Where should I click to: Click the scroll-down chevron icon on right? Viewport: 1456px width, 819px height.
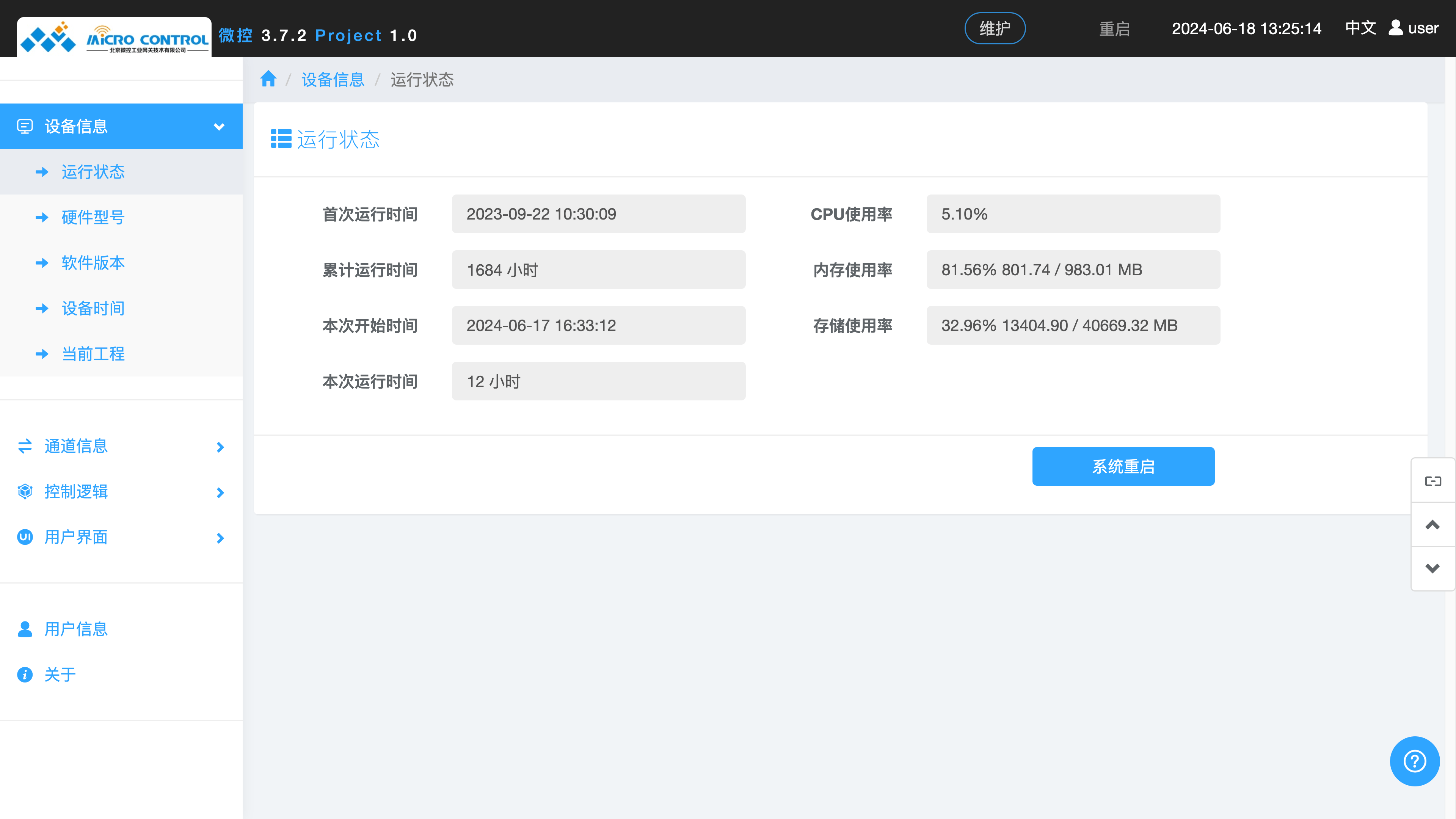point(1433,568)
